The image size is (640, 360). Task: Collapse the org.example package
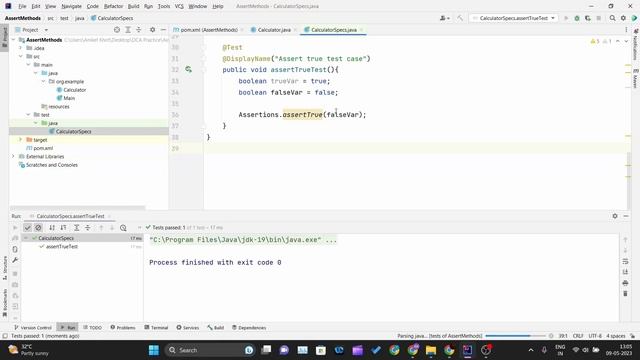[43, 81]
